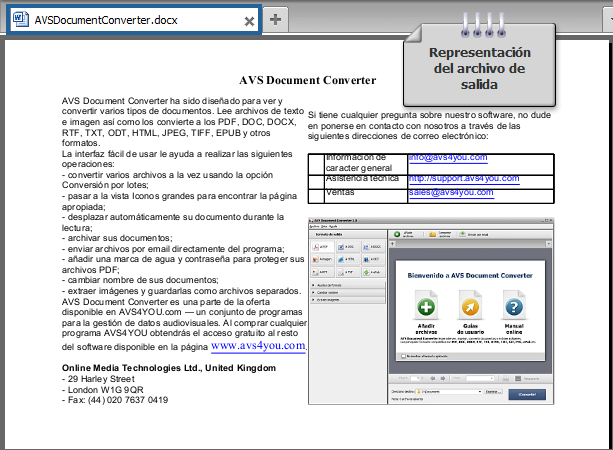Click yellow folder toolbar icon in embedded screenshot

click(432, 235)
